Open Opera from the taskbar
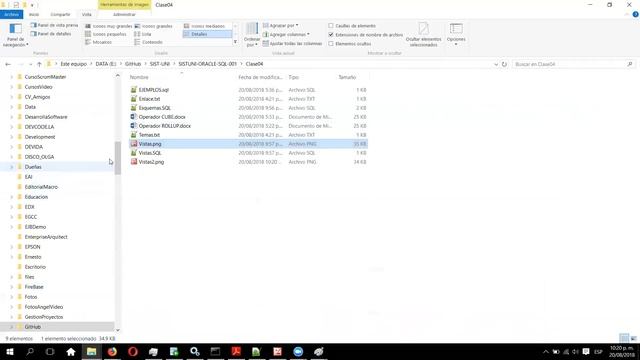Screen dimensions: 640x360 pos(133,351)
